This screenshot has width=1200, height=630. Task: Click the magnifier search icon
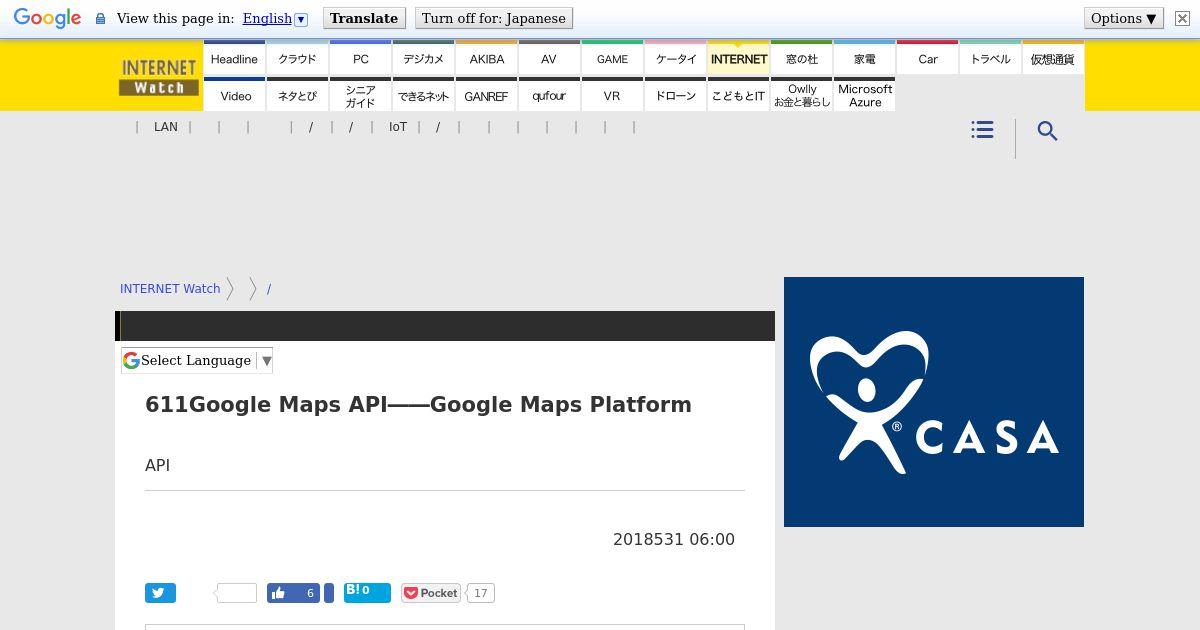pyautogui.click(x=1047, y=131)
